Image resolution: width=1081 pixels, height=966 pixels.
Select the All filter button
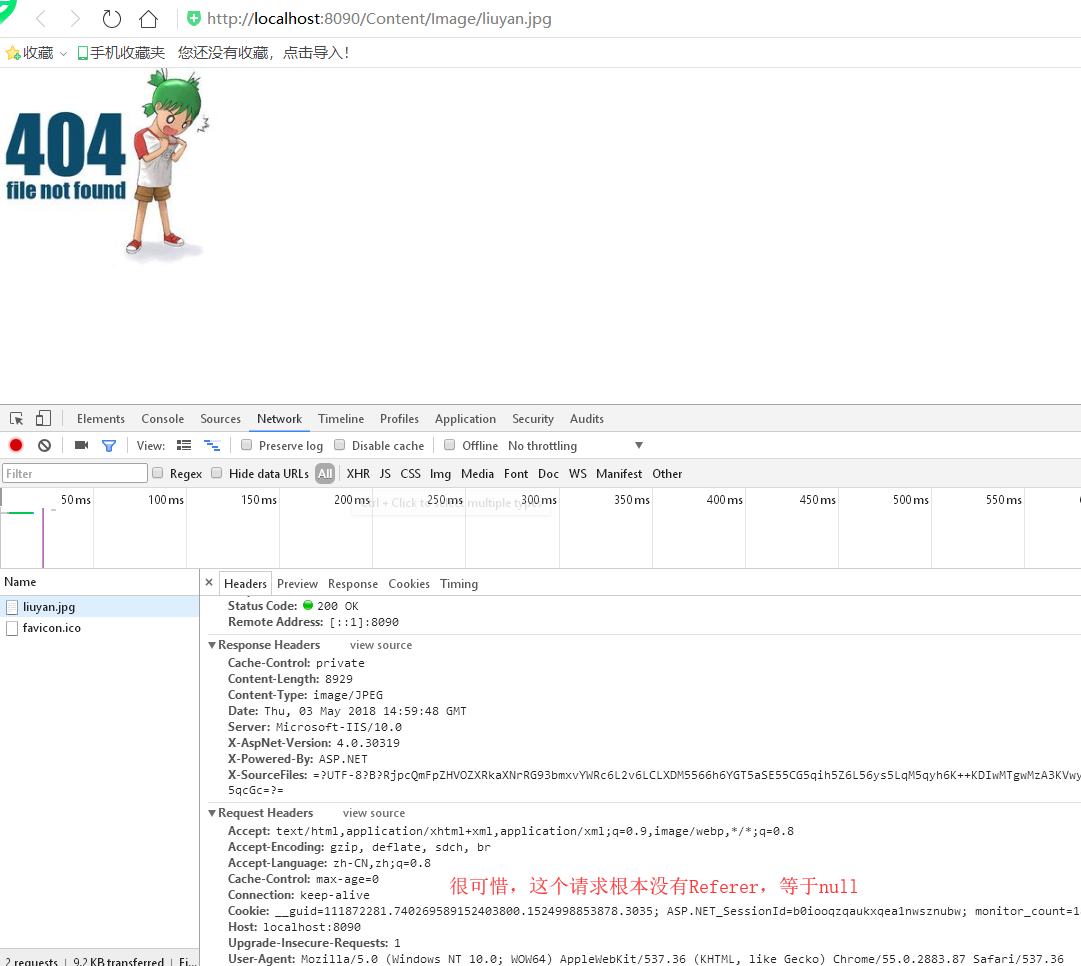click(x=325, y=474)
